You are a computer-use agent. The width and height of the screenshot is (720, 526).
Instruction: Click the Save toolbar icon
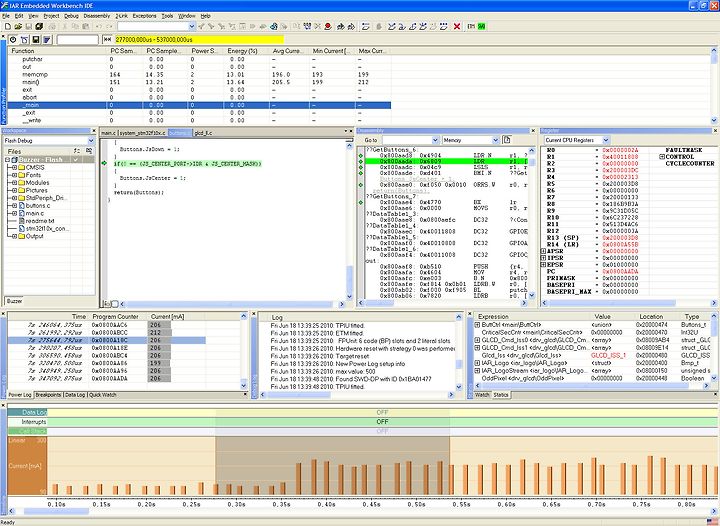pyautogui.click(x=28, y=27)
